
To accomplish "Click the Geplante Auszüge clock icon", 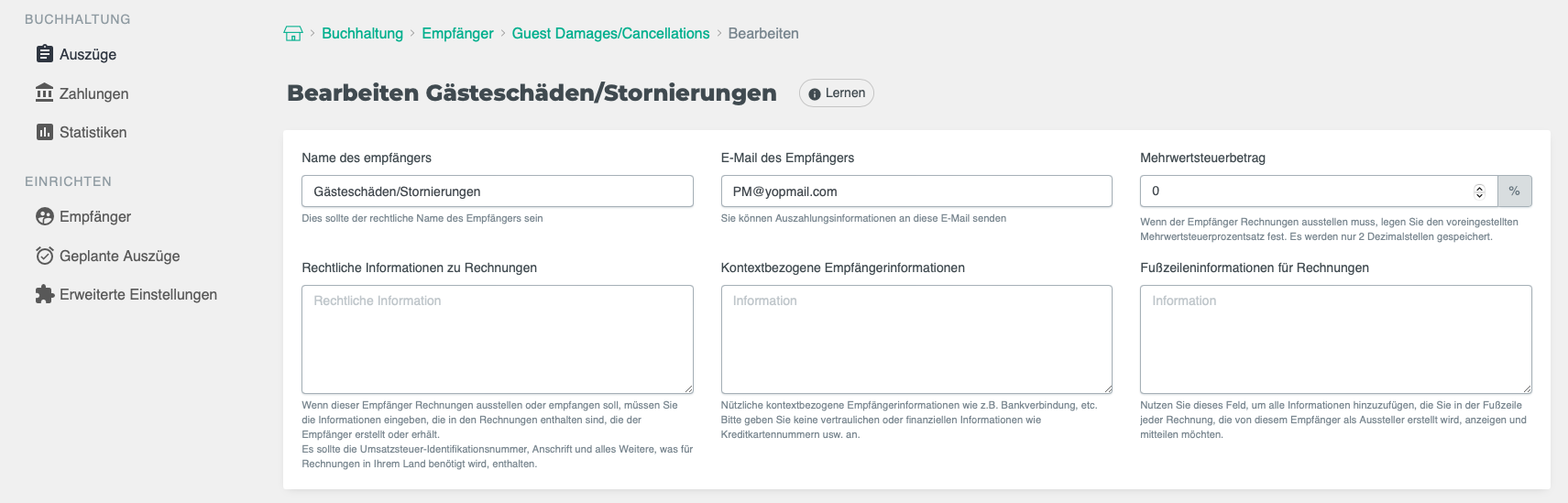I will tap(44, 256).
